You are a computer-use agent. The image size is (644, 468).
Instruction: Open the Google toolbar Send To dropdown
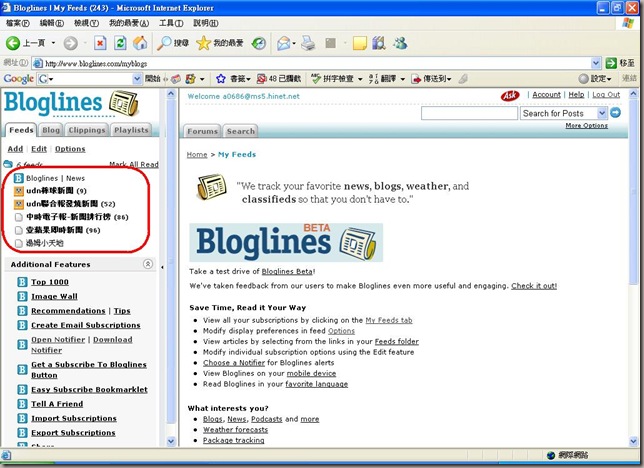pyautogui.click(x=449, y=78)
